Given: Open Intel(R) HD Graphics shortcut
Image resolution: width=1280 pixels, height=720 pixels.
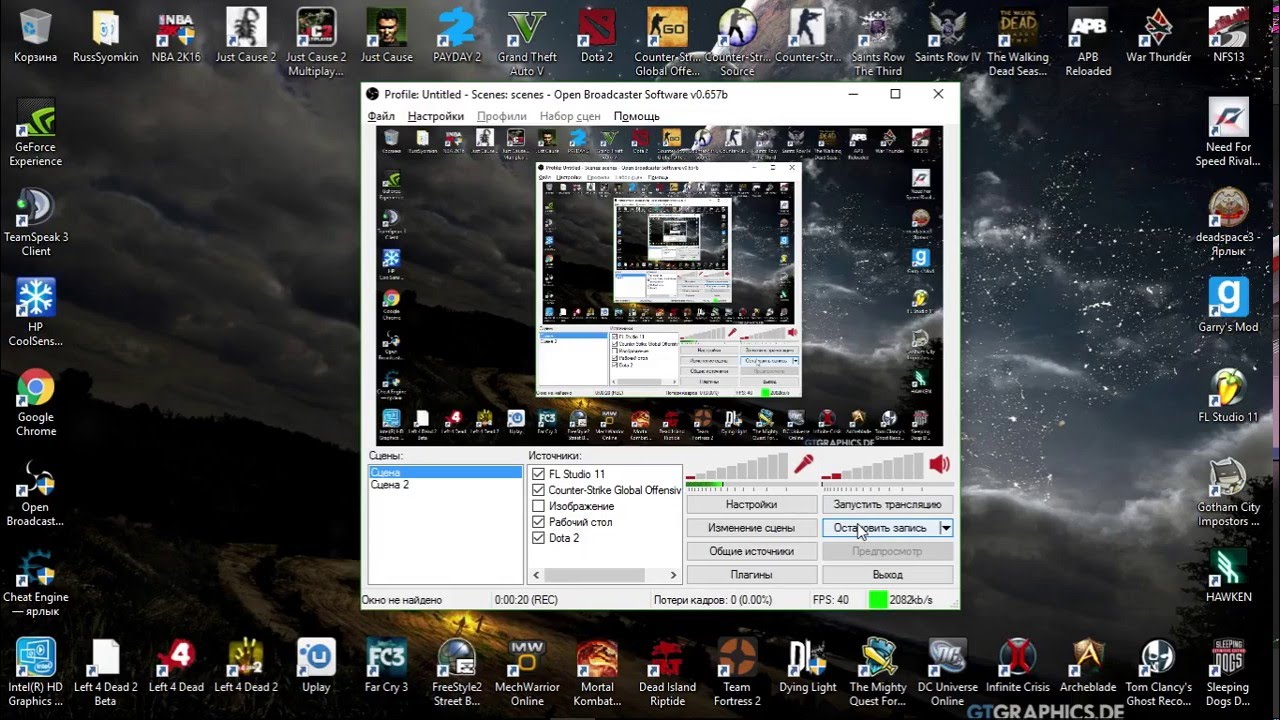Looking at the screenshot, I should [36, 673].
